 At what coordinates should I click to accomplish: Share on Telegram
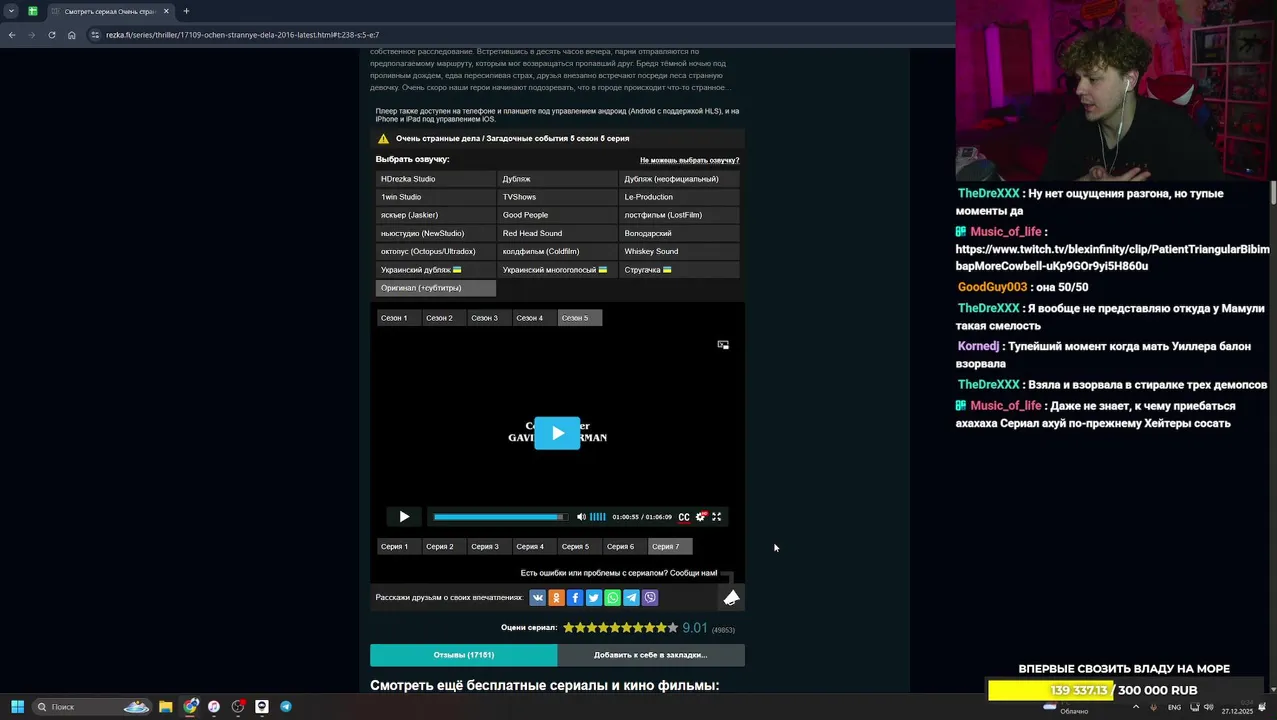click(631, 598)
